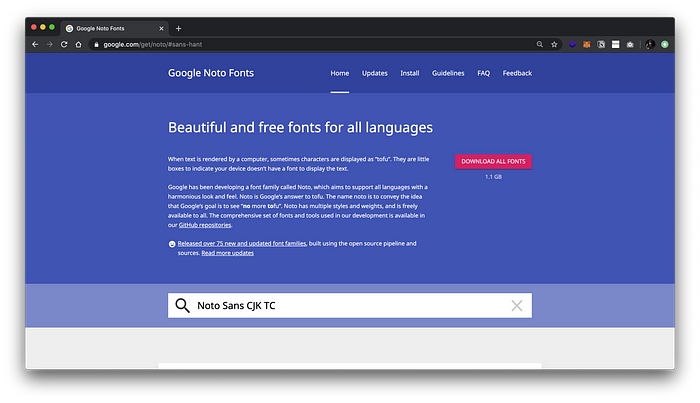The height and width of the screenshot is (403, 700).
Task: Open the camera extension icon
Action: (x=630, y=44)
